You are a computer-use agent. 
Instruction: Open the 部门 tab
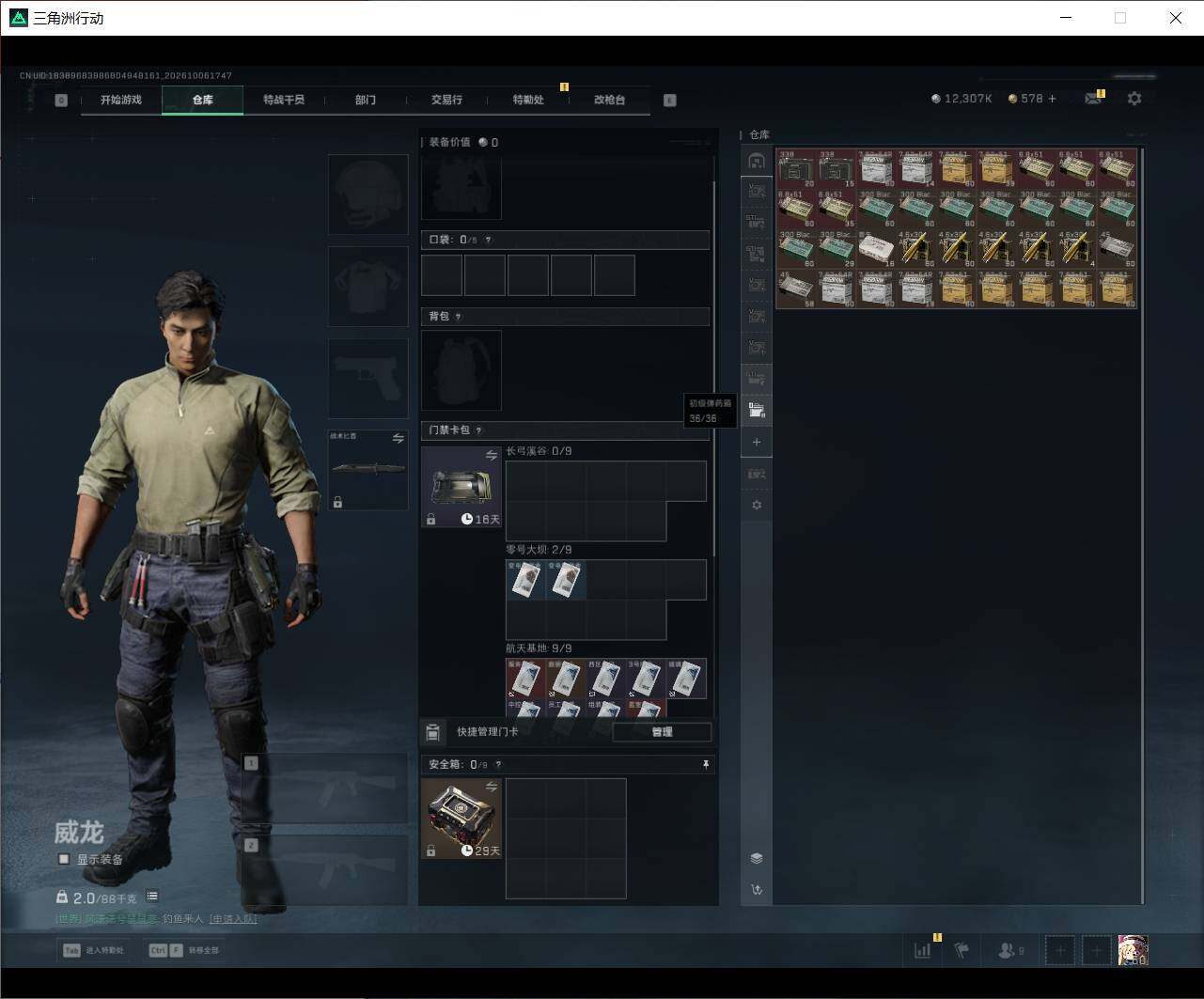(x=366, y=100)
